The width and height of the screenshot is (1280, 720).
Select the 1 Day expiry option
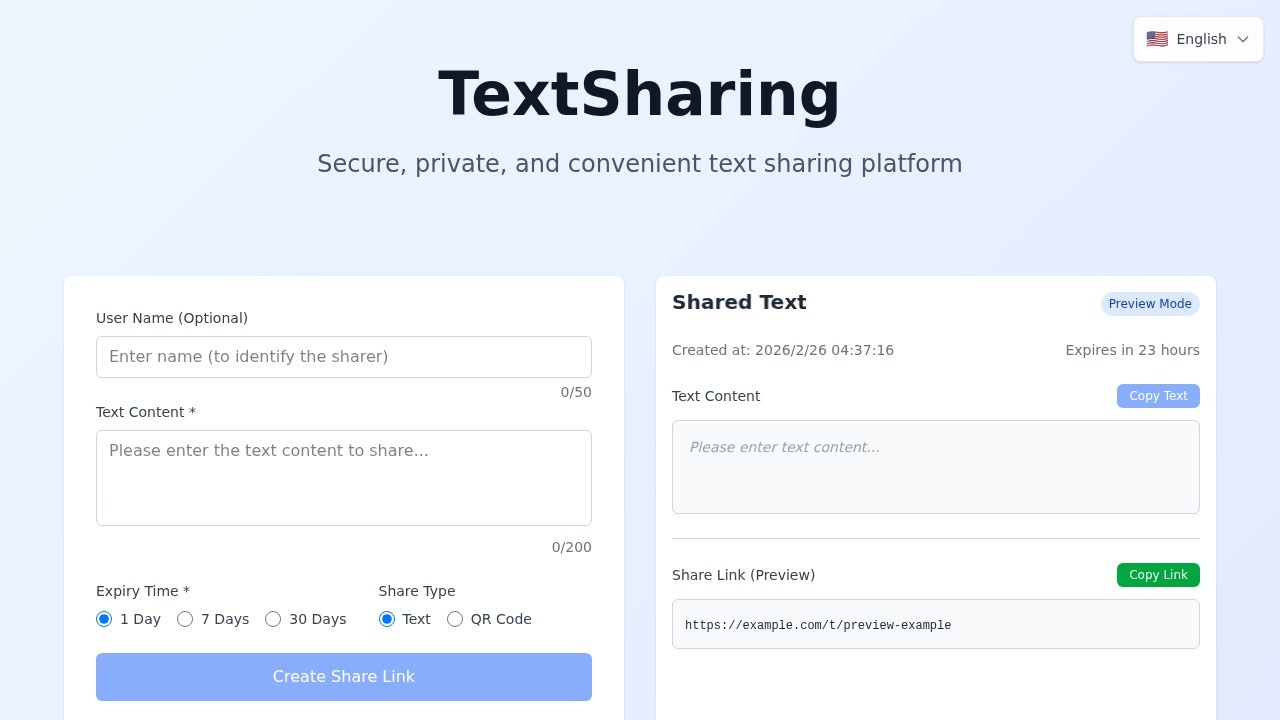(x=104, y=619)
